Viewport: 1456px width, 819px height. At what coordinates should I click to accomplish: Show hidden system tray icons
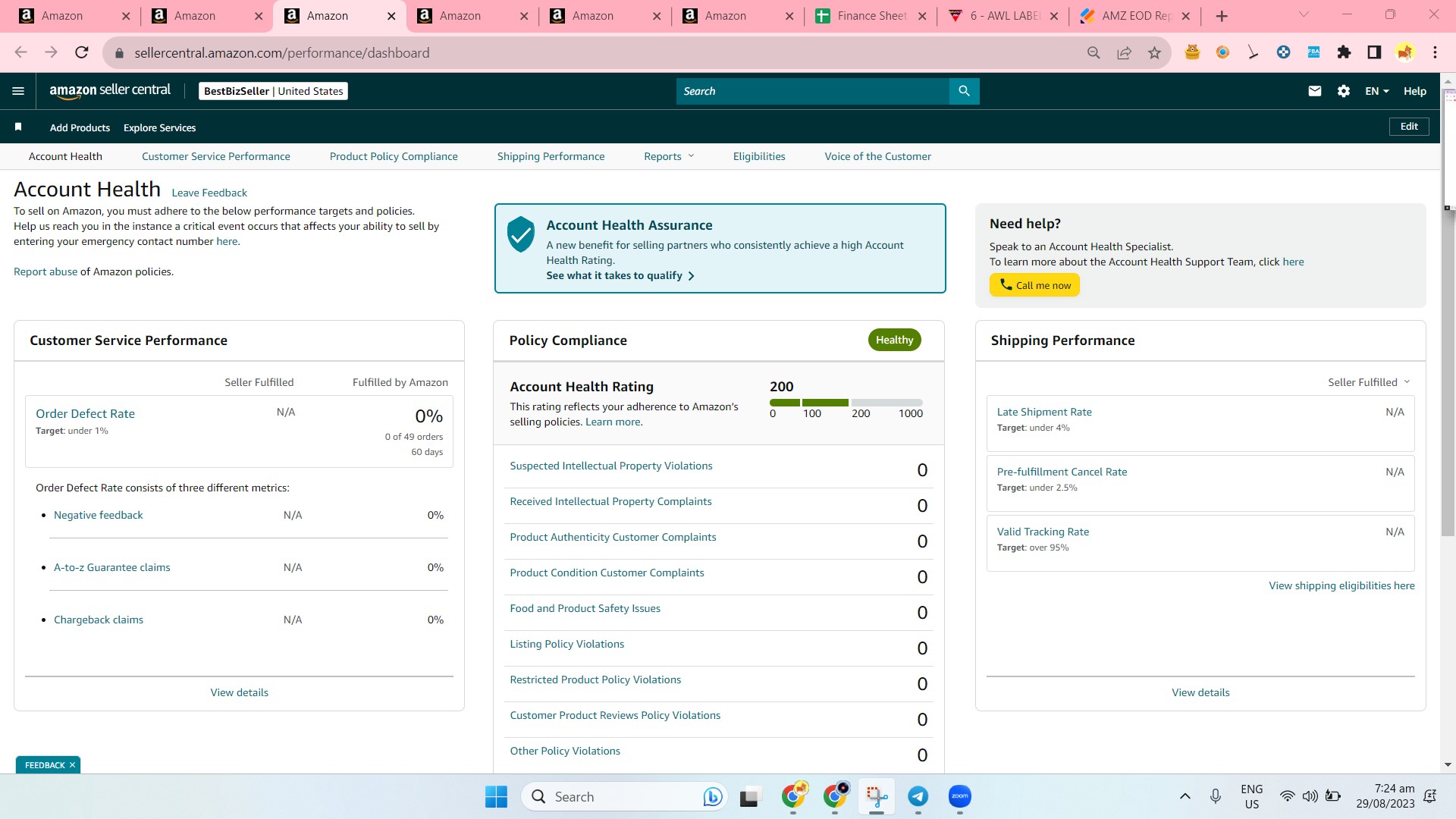(x=1185, y=796)
